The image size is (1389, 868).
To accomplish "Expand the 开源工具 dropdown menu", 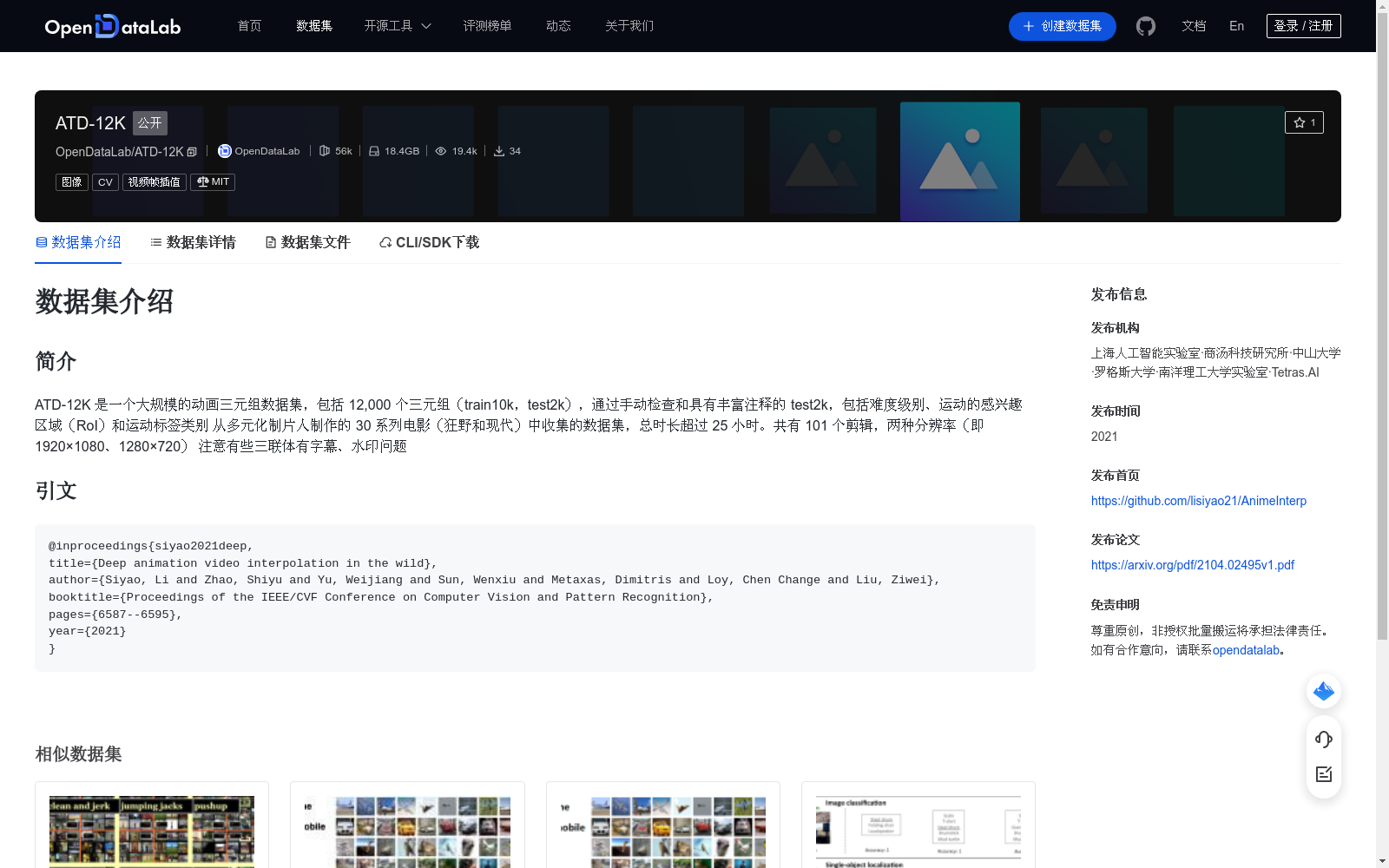I will coord(398,26).
